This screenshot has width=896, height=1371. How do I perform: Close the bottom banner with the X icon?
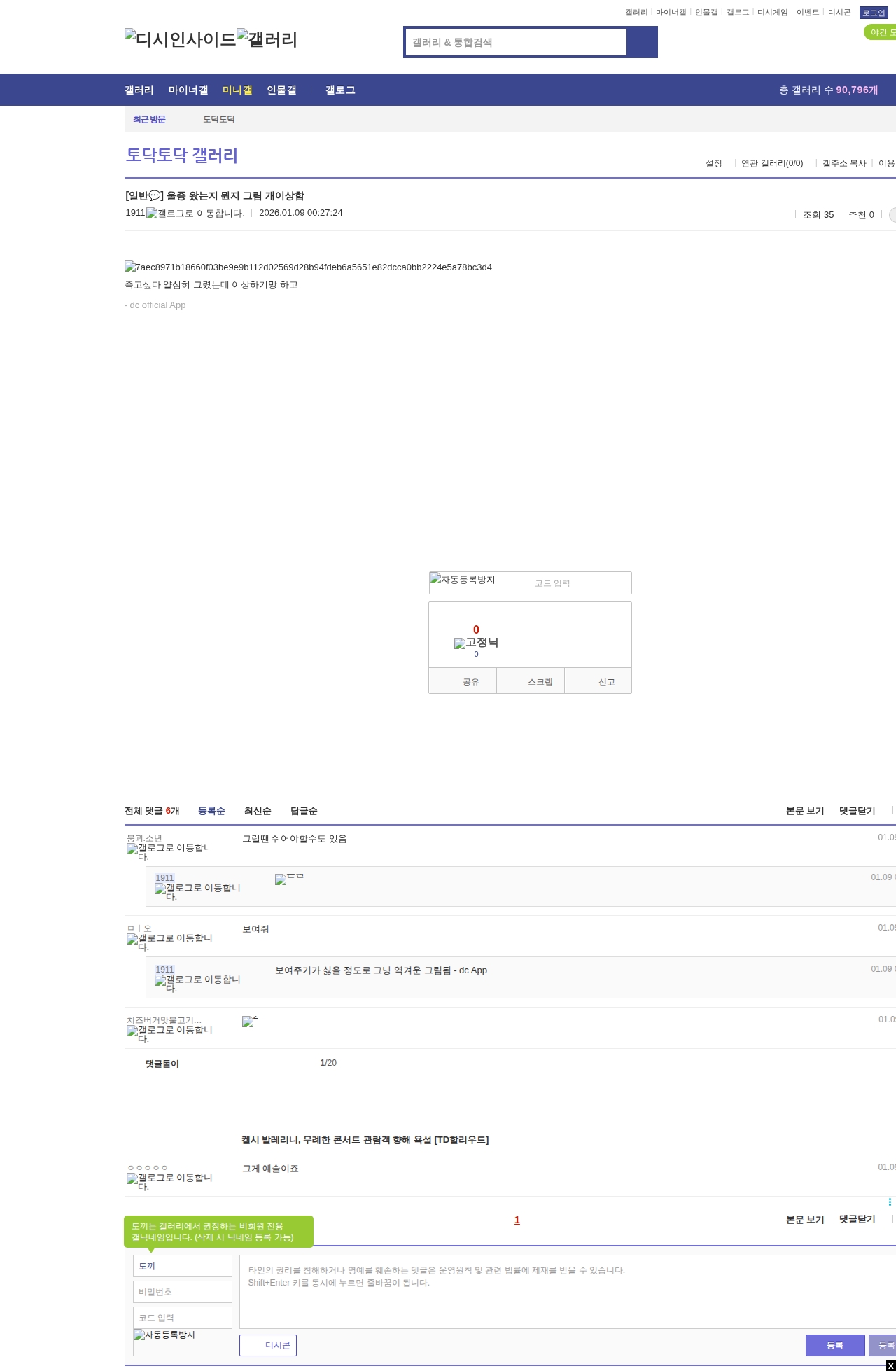coord(890,1365)
